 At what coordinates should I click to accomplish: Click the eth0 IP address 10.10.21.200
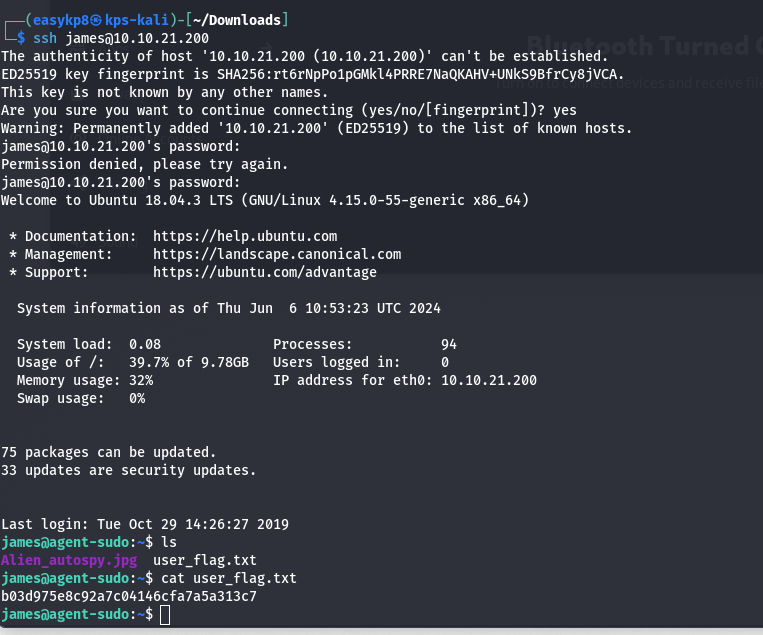click(489, 381)
